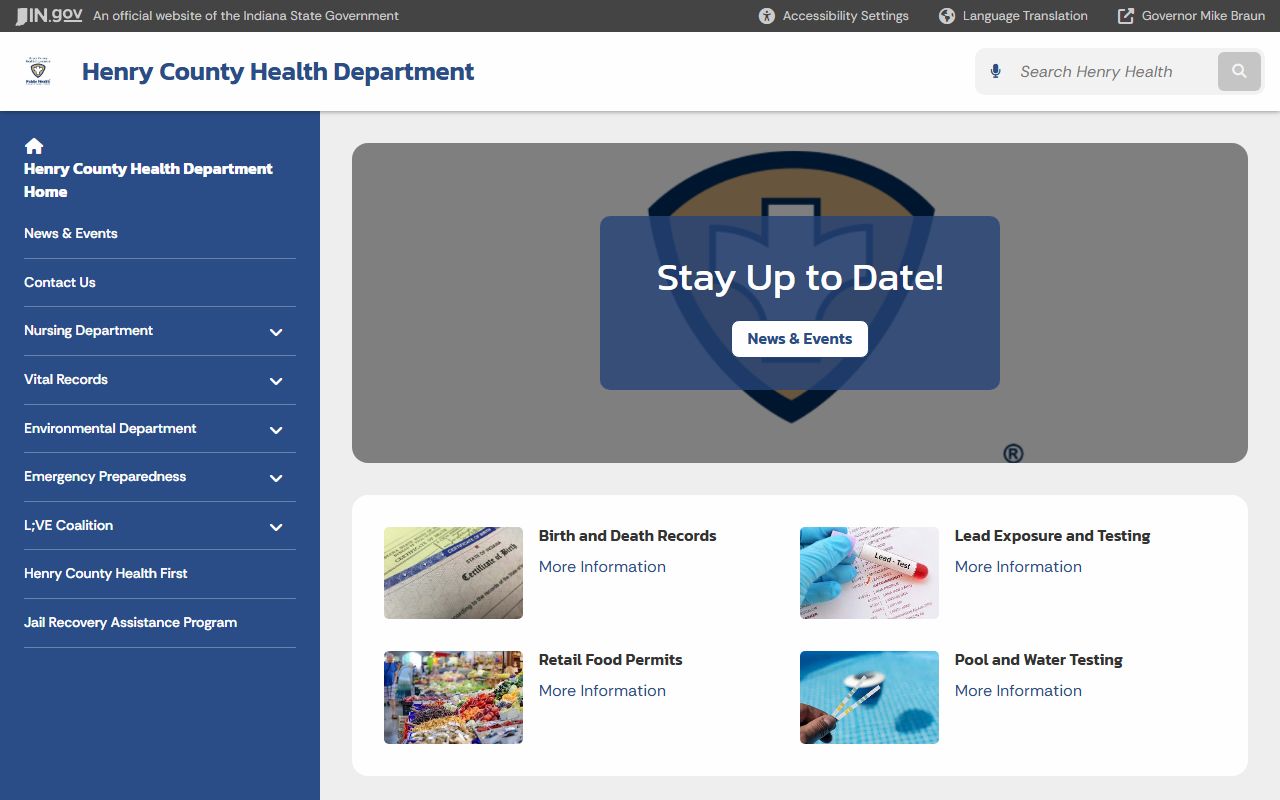Click the Henry County Health Department seal logo
1280x800 pixels.
pyautogui.click(x=38, y=71)
